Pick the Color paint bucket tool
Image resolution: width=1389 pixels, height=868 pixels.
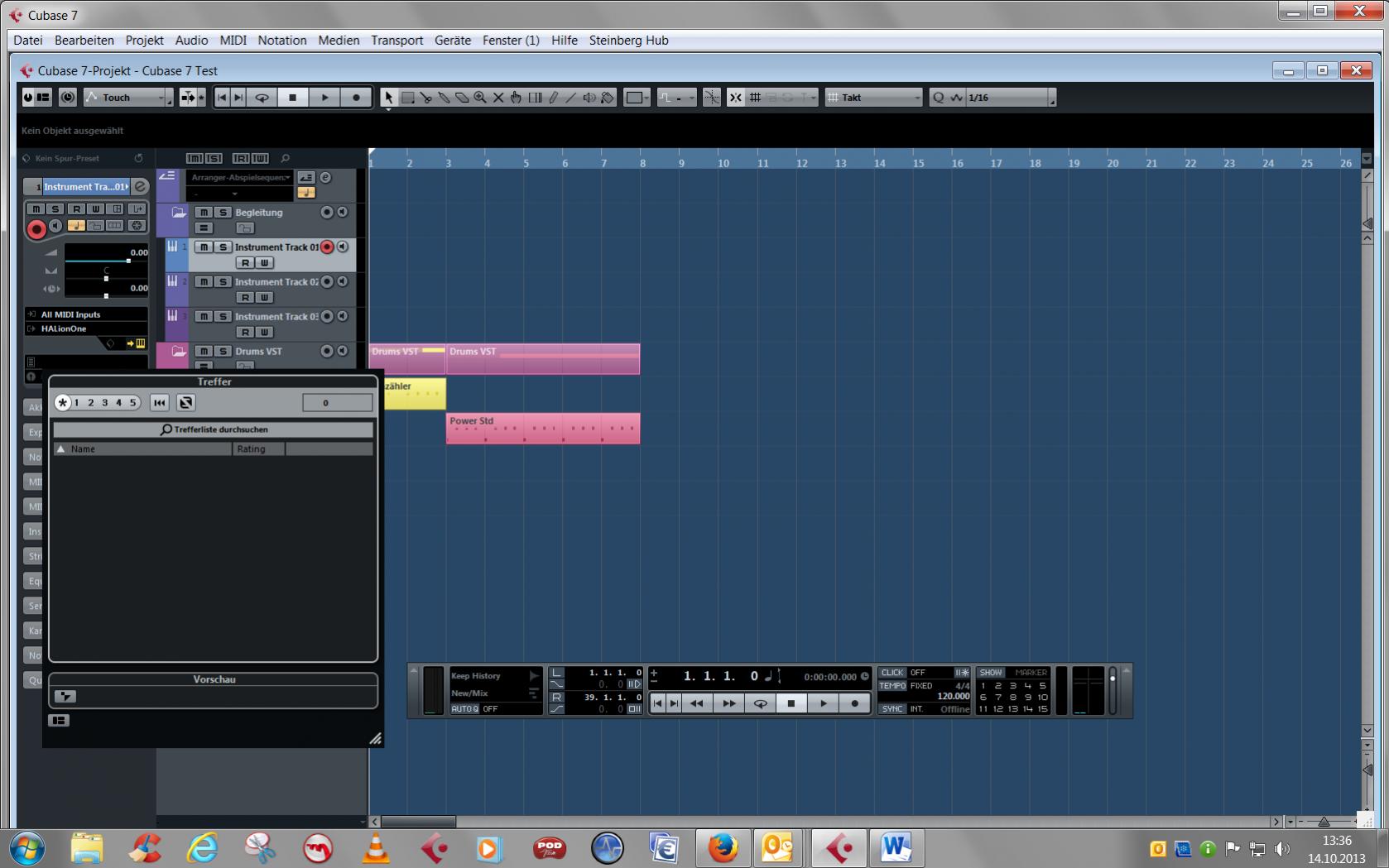point(608,98)
